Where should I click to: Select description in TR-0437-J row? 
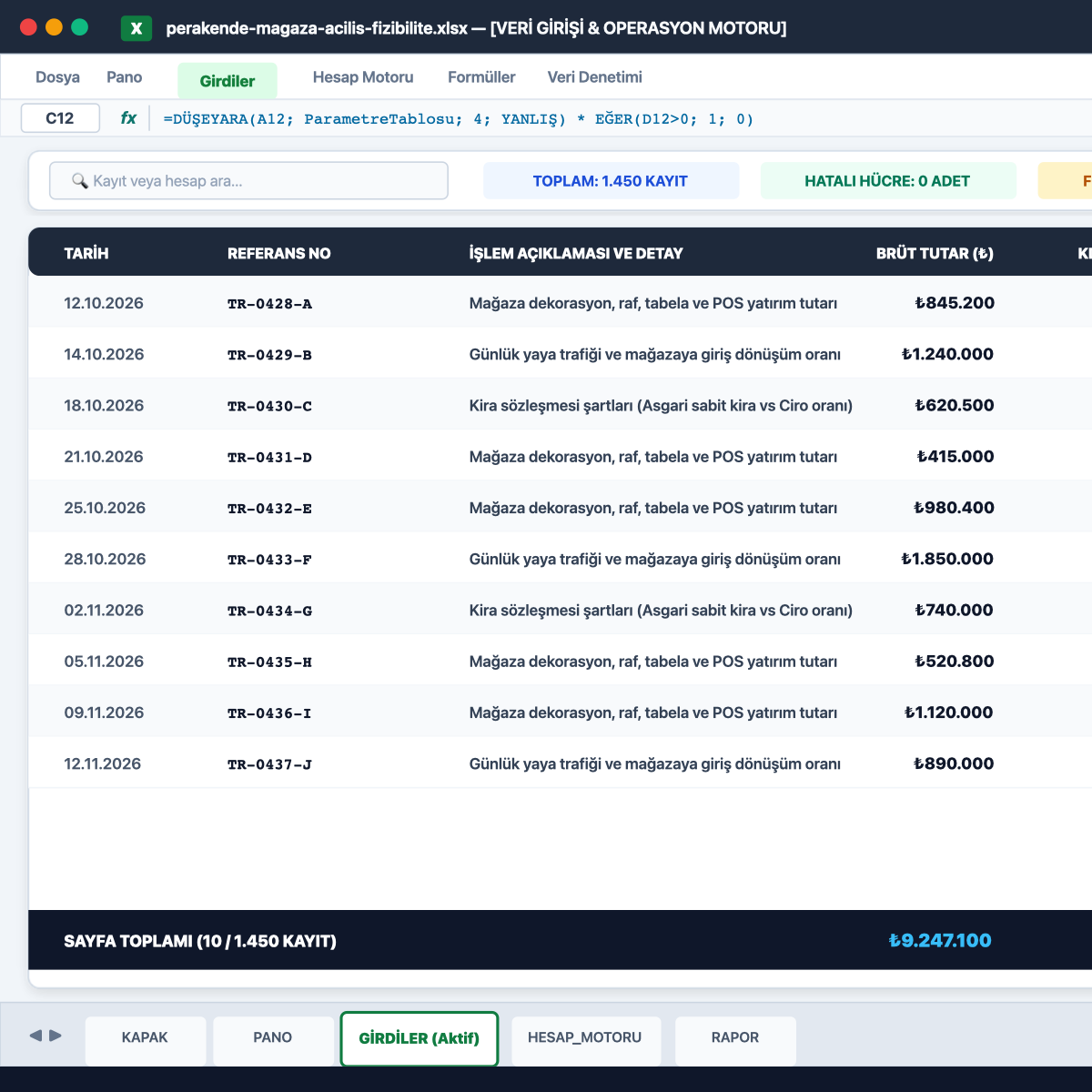pyautogui.click(x=655, y=763)
